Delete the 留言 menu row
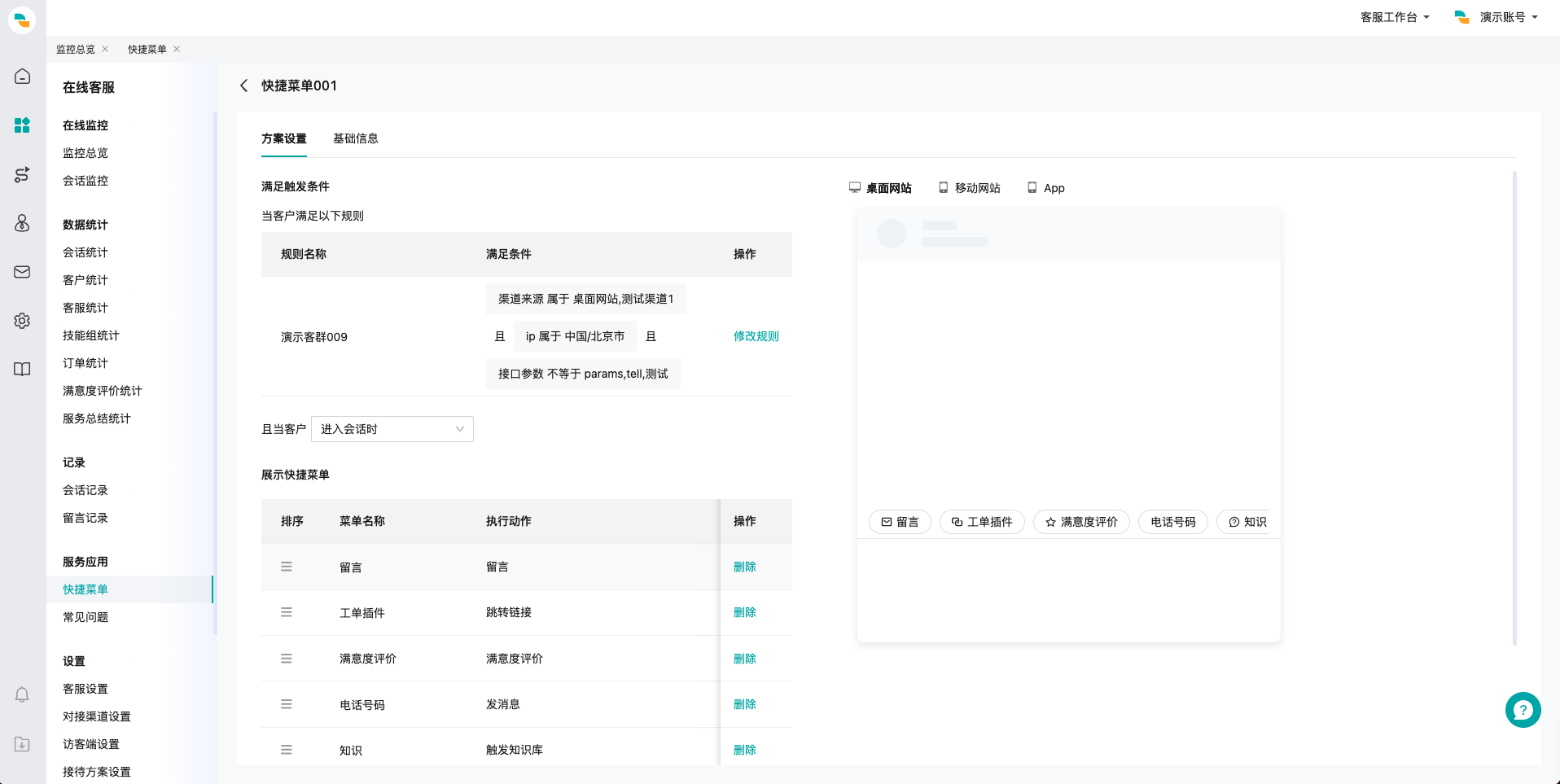The width and height of the screenshot is (1560, 784). tap(745, 567)
